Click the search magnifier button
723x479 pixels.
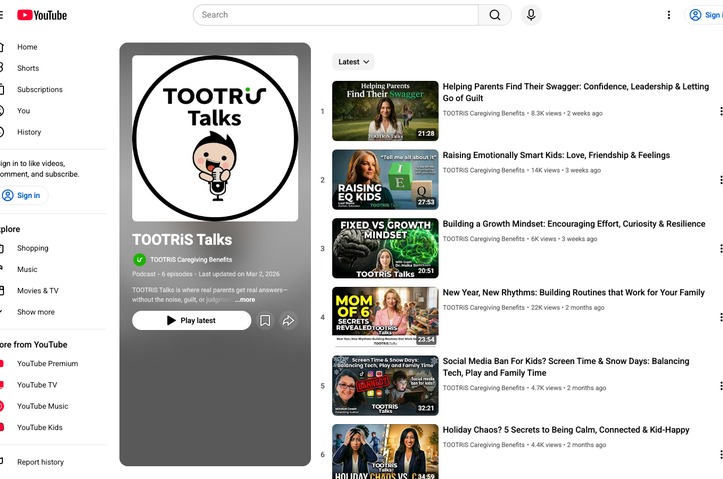coord(495,15)
